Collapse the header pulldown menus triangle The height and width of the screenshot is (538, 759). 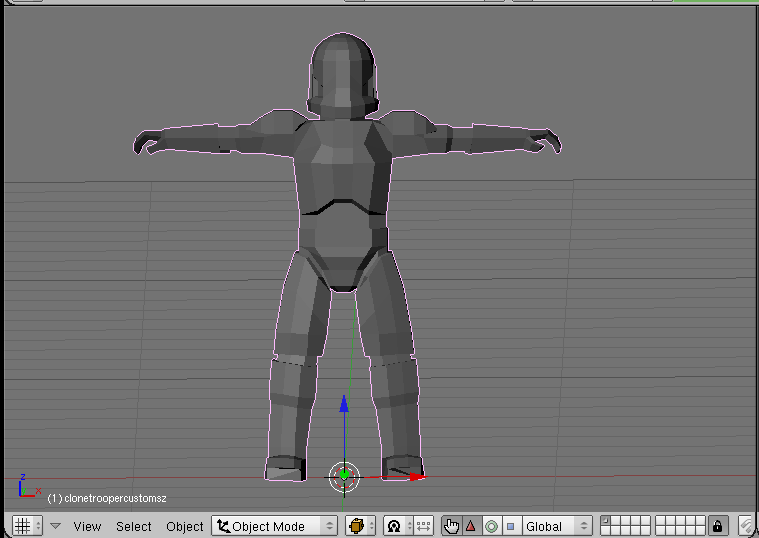coord(56,526)
